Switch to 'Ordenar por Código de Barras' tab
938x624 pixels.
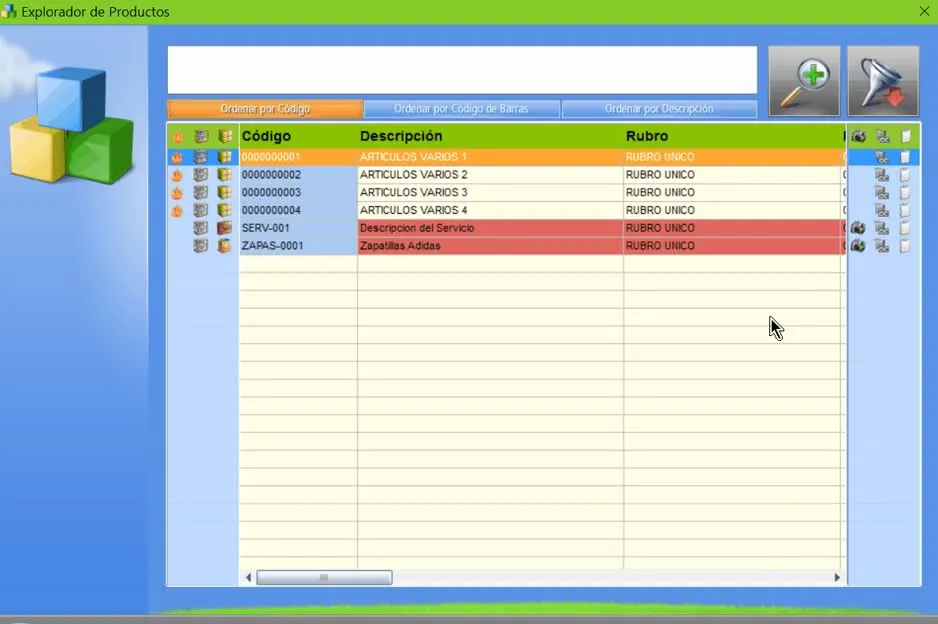tap(461, 109)
